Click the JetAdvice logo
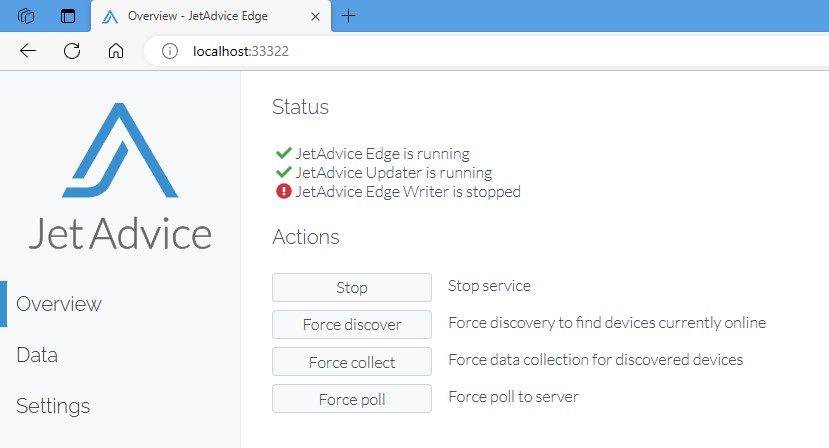This screenshot has height=448, width=829. coord(121,177)
